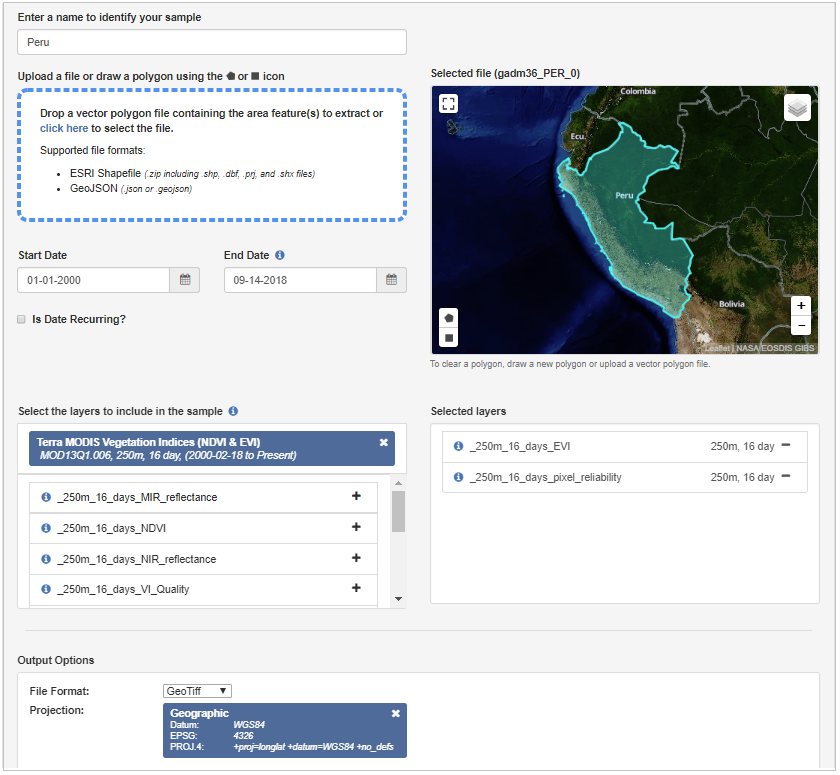Open the Start Date calendar picker
The height and width of the screenshot is (775, 840).
coord(185,280)
